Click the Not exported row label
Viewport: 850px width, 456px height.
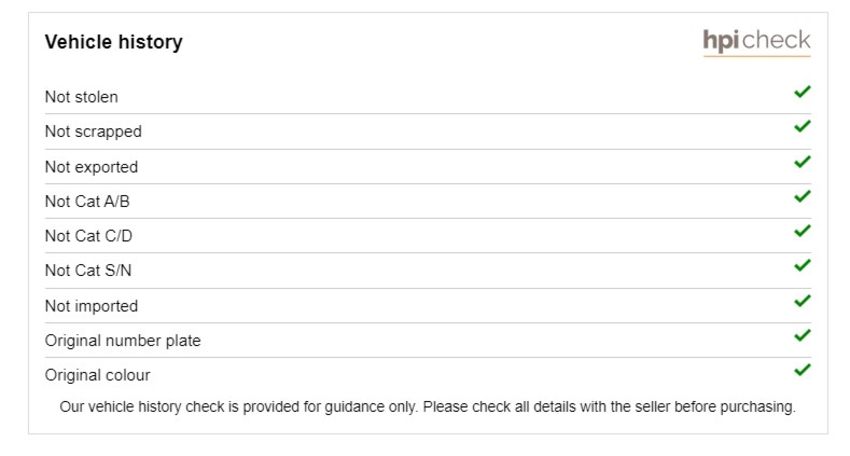[x=91, y=167]
